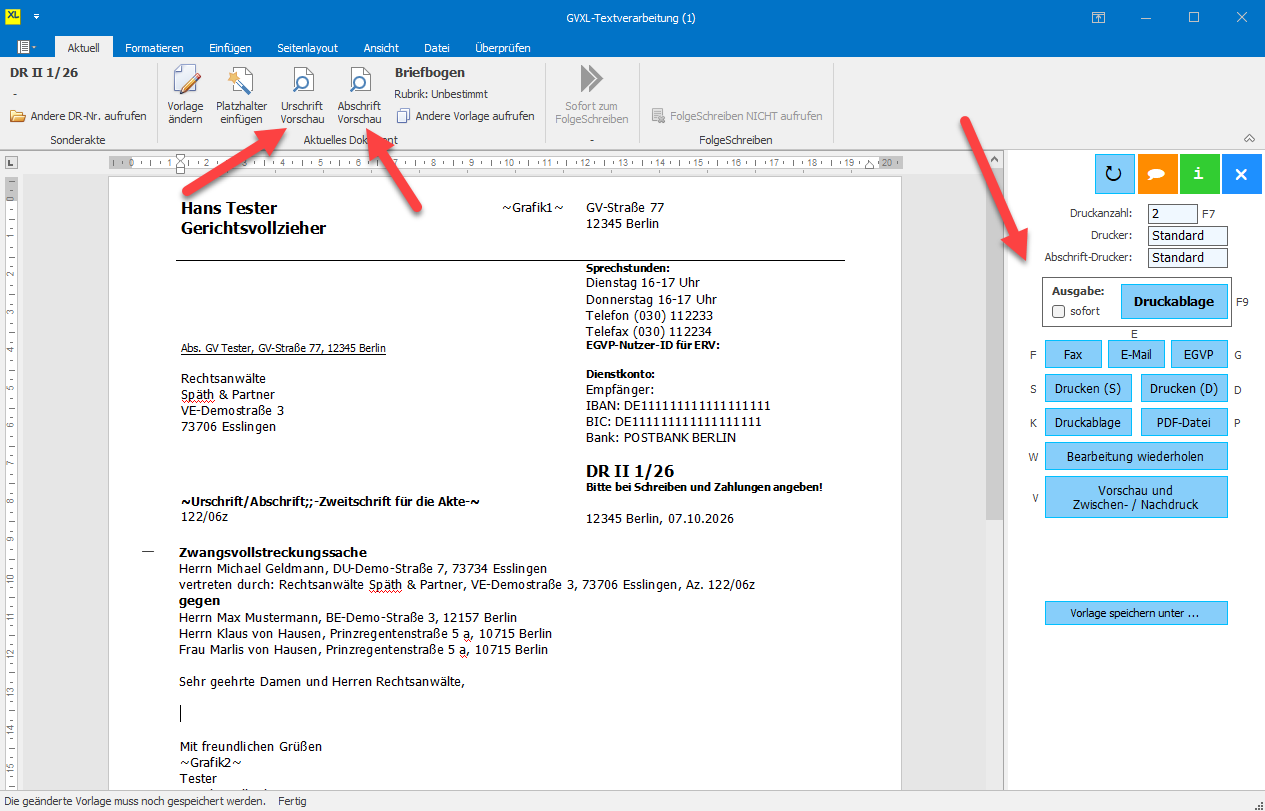Click the E-Mail button
The height and width of the screenshot is (811, 1265).
1136,354
